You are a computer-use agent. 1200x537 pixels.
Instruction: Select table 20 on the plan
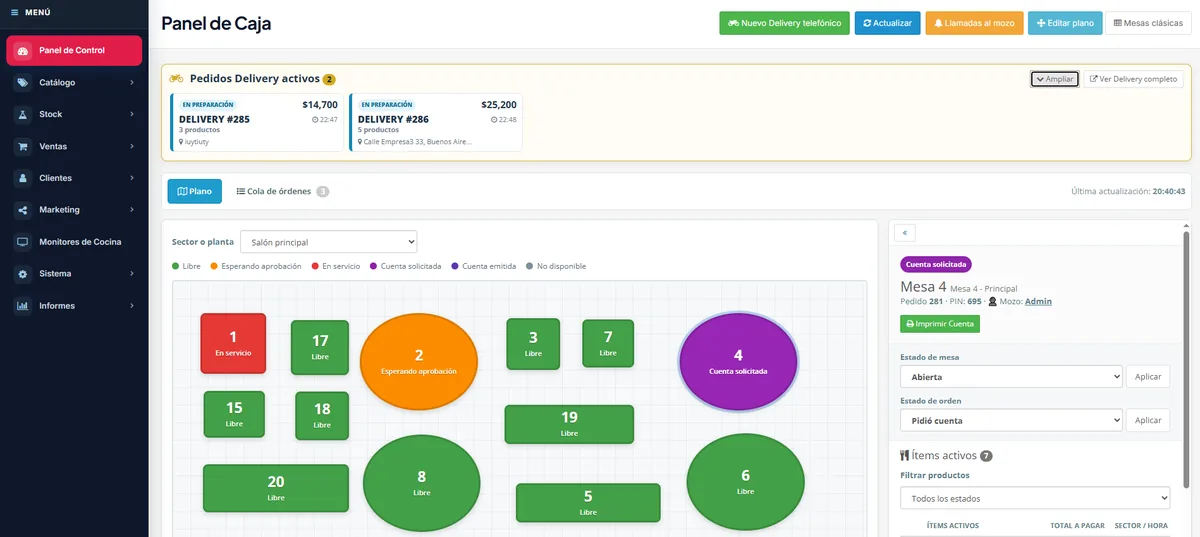click(x=276, y=488)
